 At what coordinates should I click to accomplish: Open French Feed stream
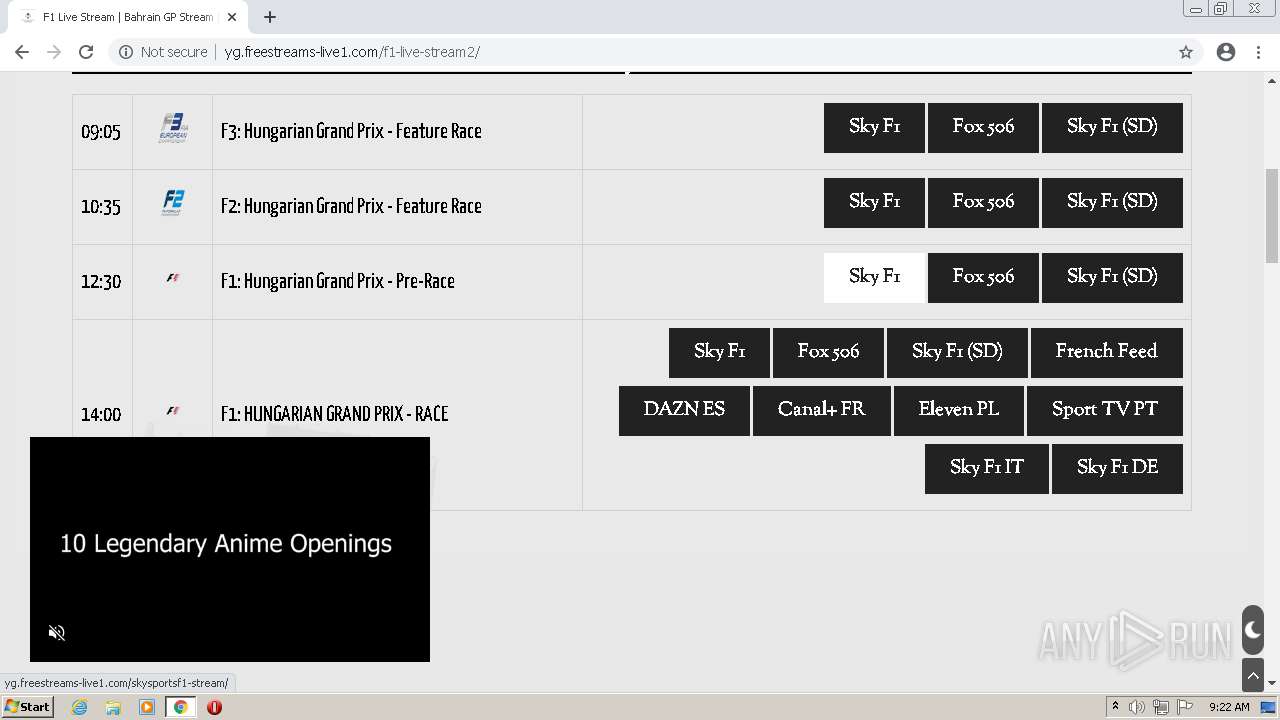click(x=1106, y=352)
